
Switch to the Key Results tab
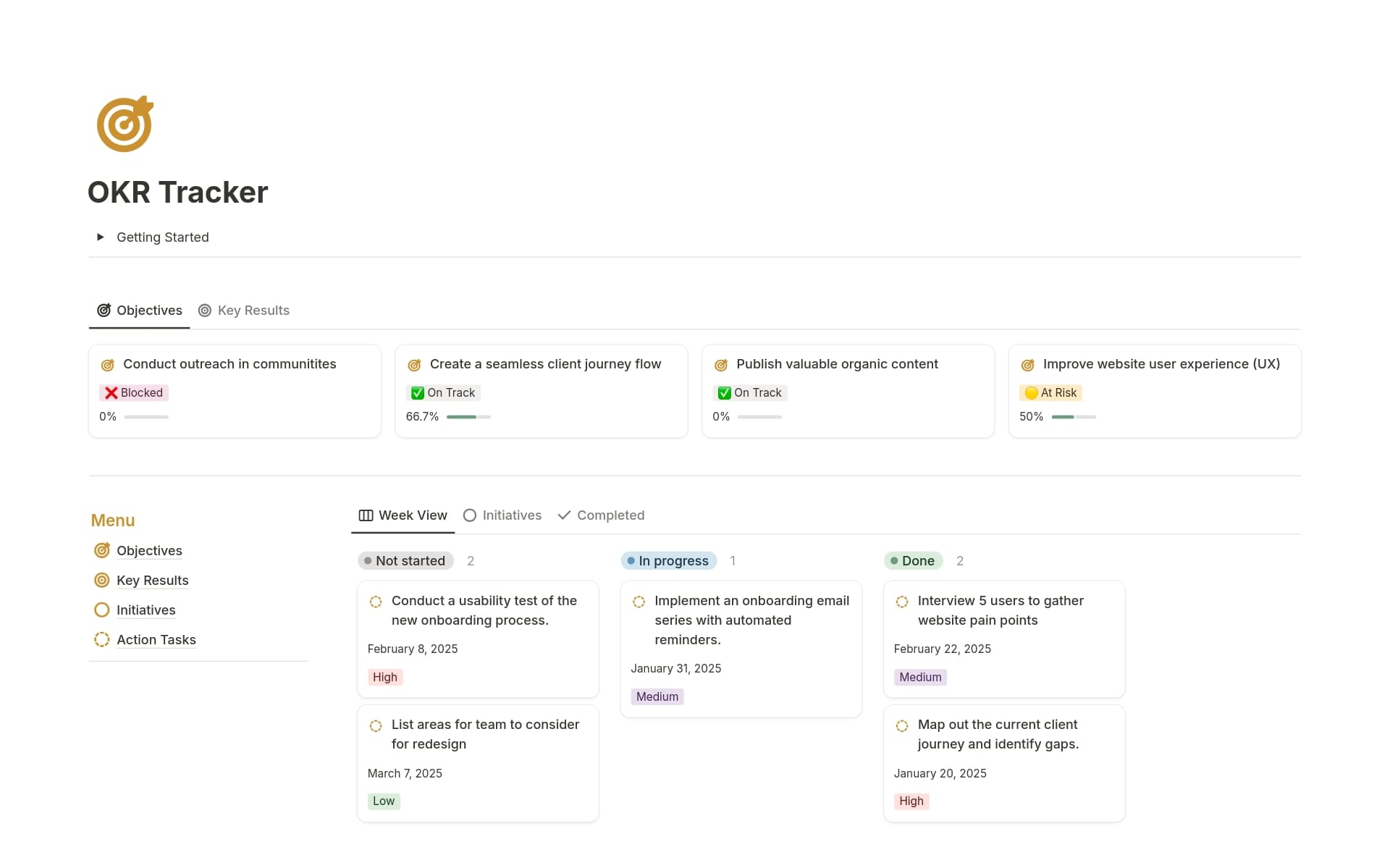pos(253,310)
